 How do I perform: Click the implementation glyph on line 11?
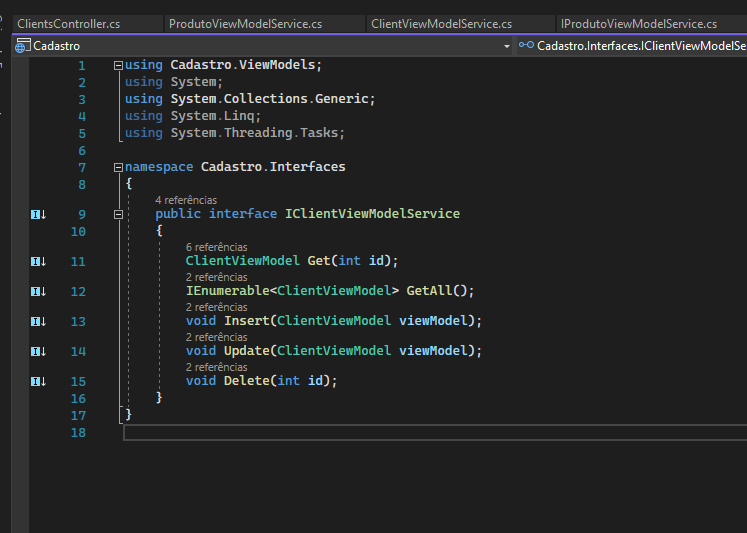tap(39, 261)
